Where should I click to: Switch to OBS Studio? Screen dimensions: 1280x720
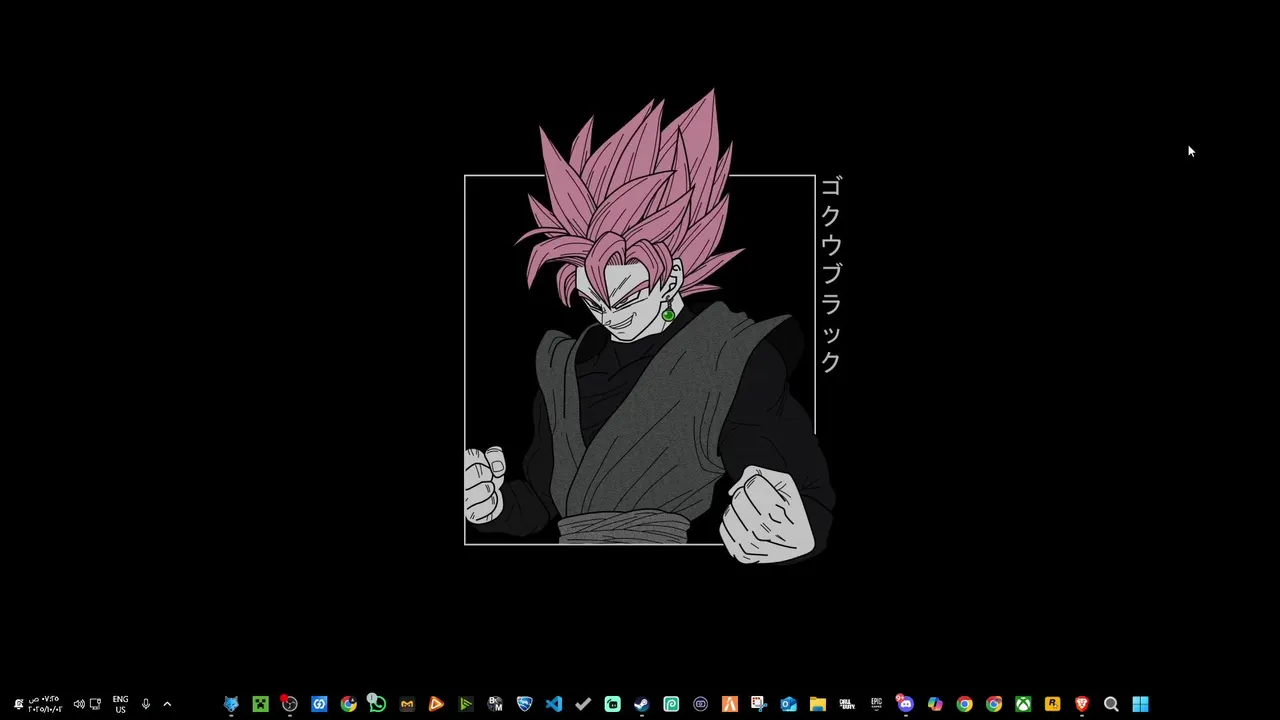(x=289, y=704)
